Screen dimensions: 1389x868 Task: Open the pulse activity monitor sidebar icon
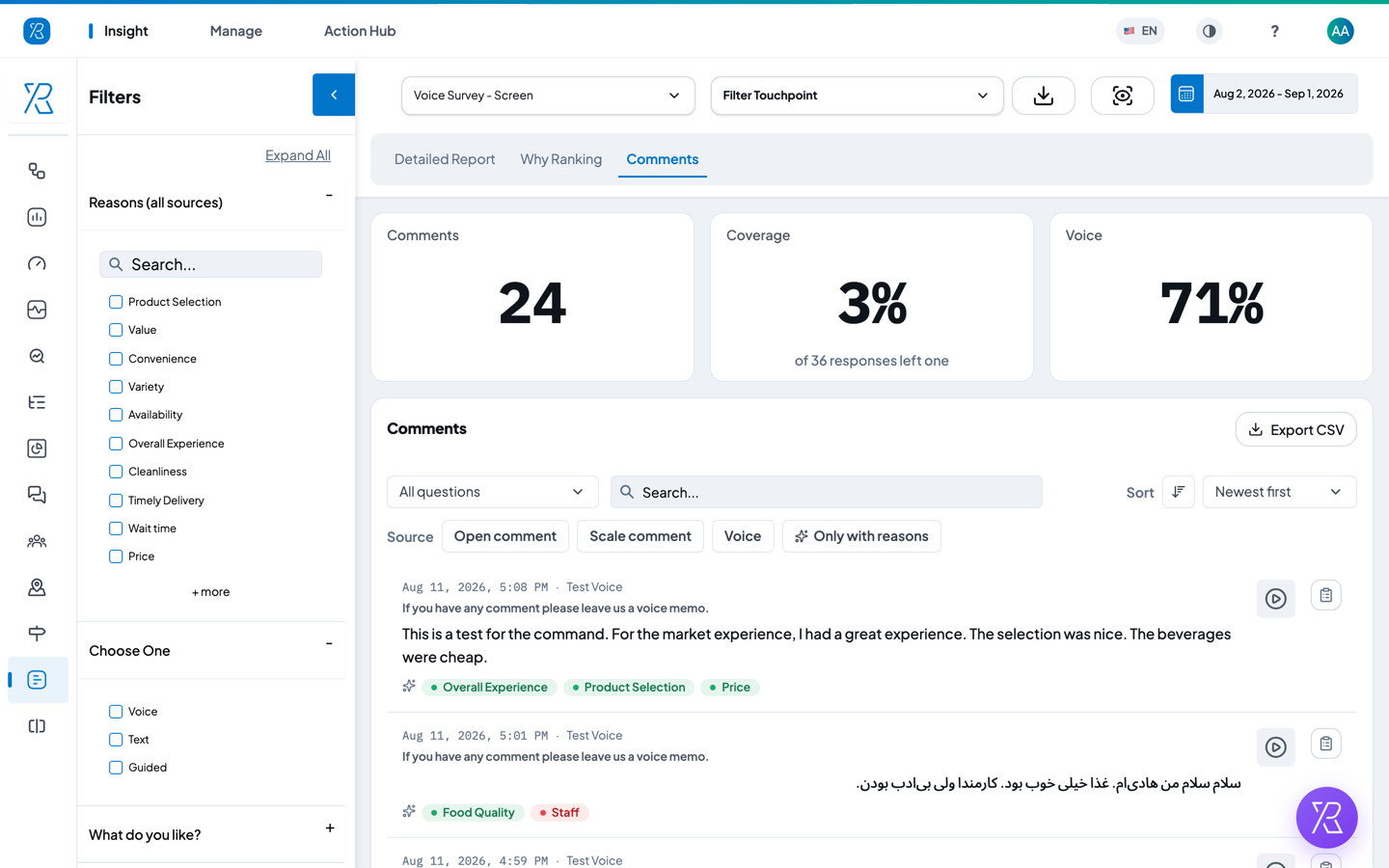[x=37, y=310]
